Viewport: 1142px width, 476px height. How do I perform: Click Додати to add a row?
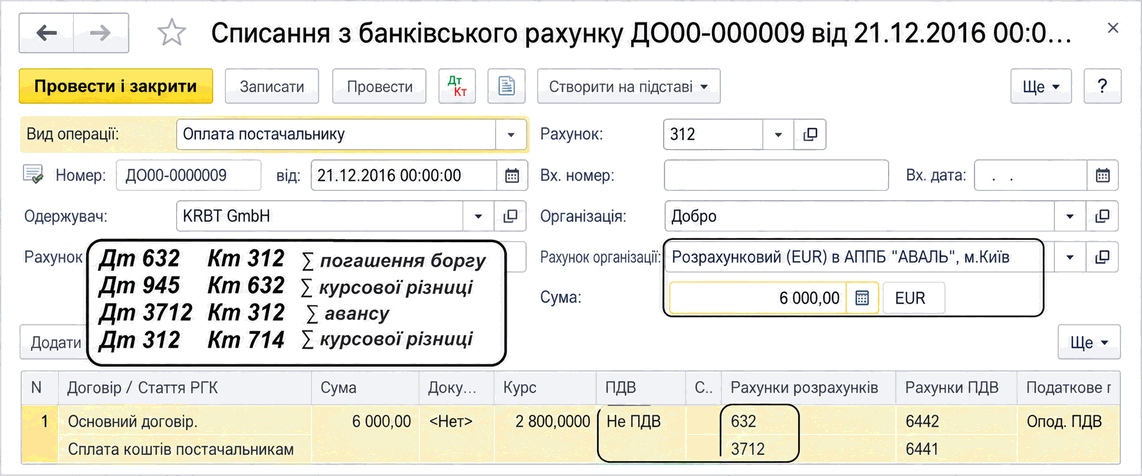click(55, 342)
